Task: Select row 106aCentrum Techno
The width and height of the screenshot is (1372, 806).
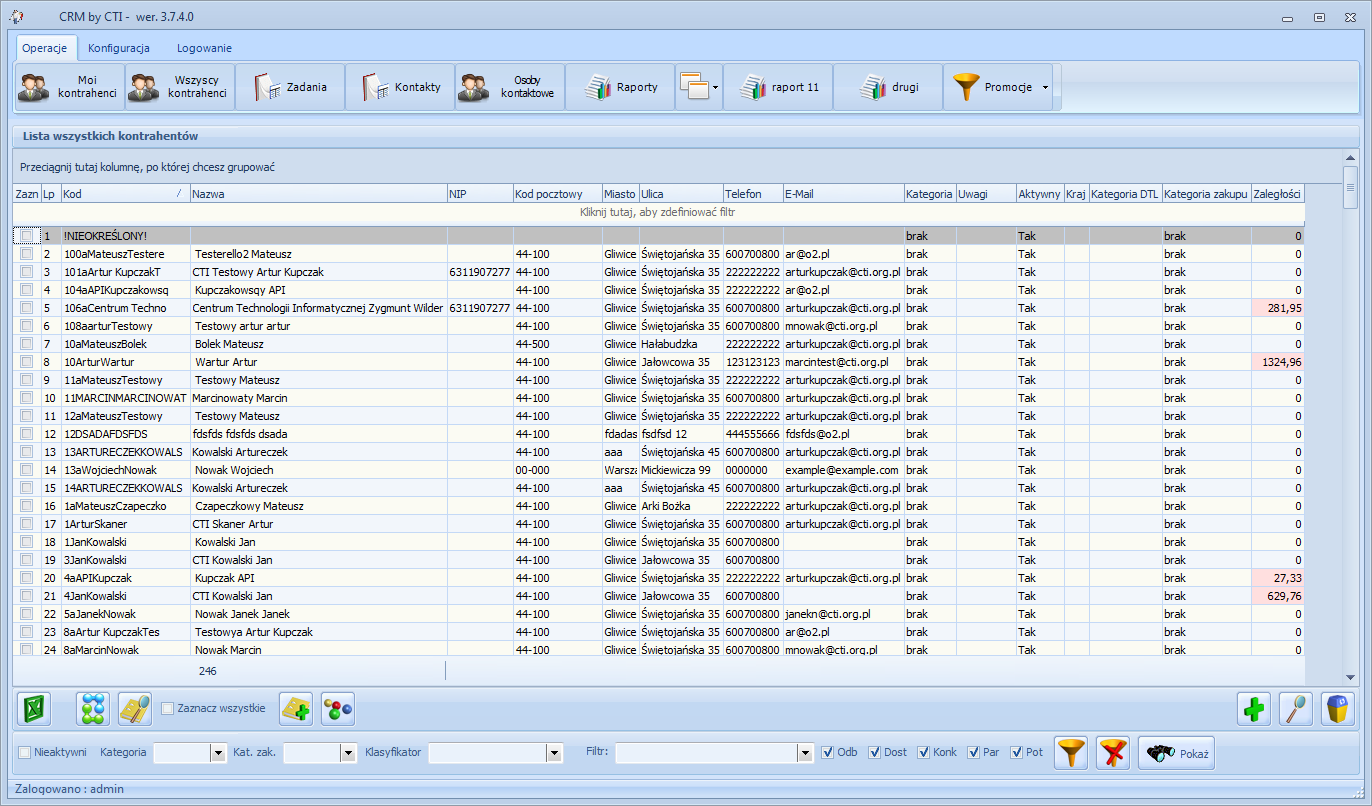Action: pos(658,308)
